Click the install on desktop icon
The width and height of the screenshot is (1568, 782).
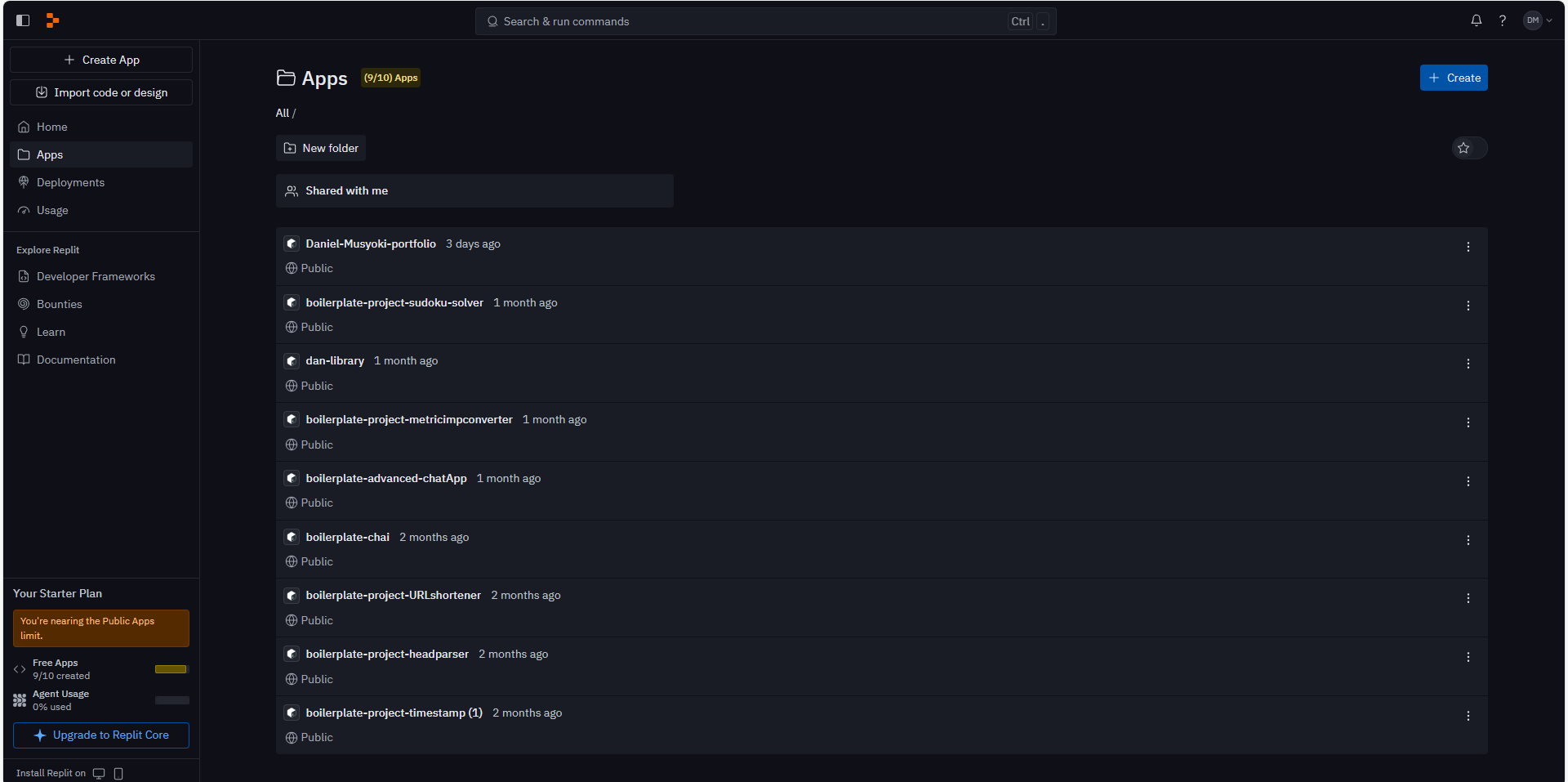pyautogui.click(x=99, y=773)
